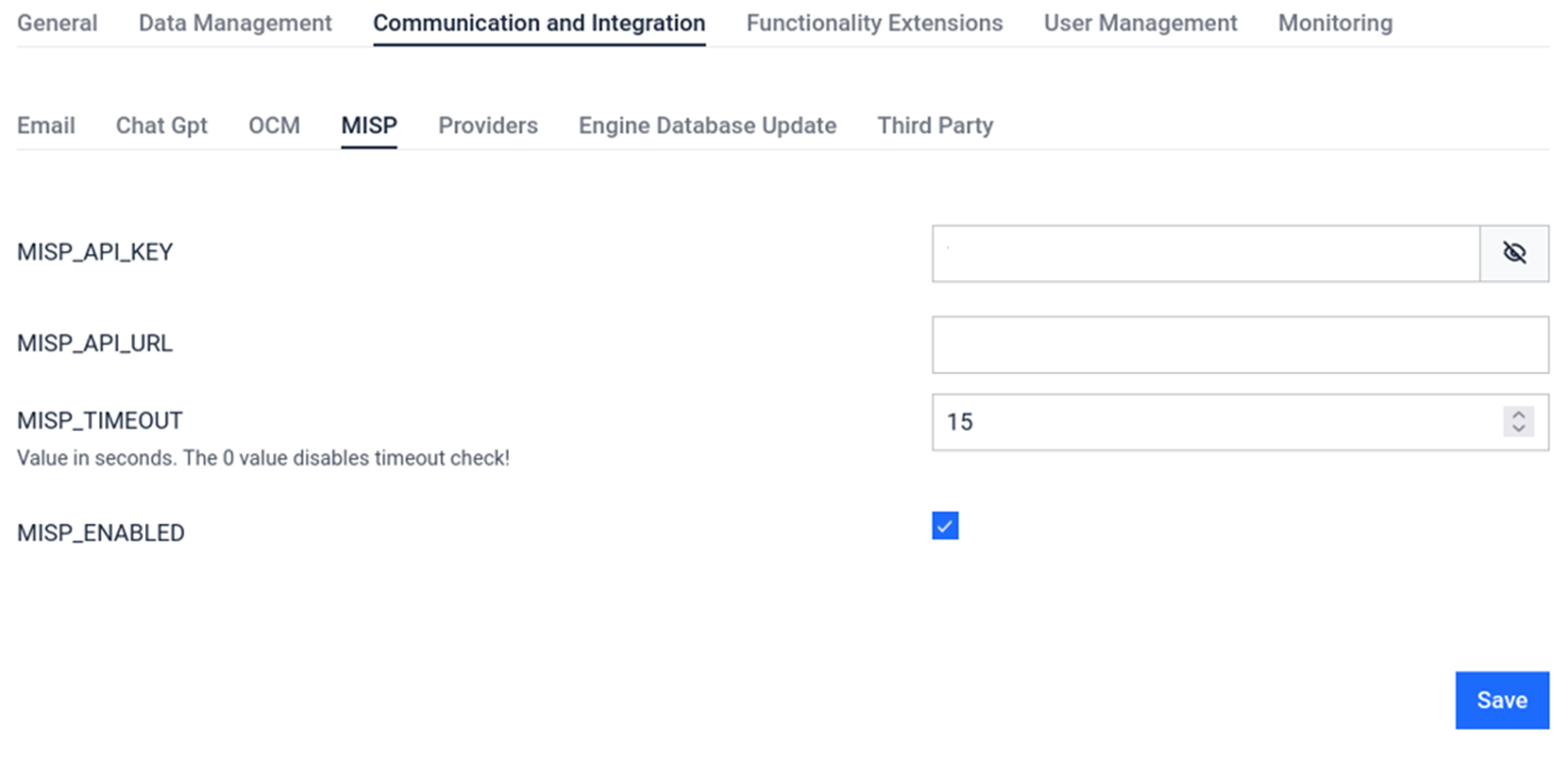
Task: Switch to the Data Management tab
Action: (235, 23)
